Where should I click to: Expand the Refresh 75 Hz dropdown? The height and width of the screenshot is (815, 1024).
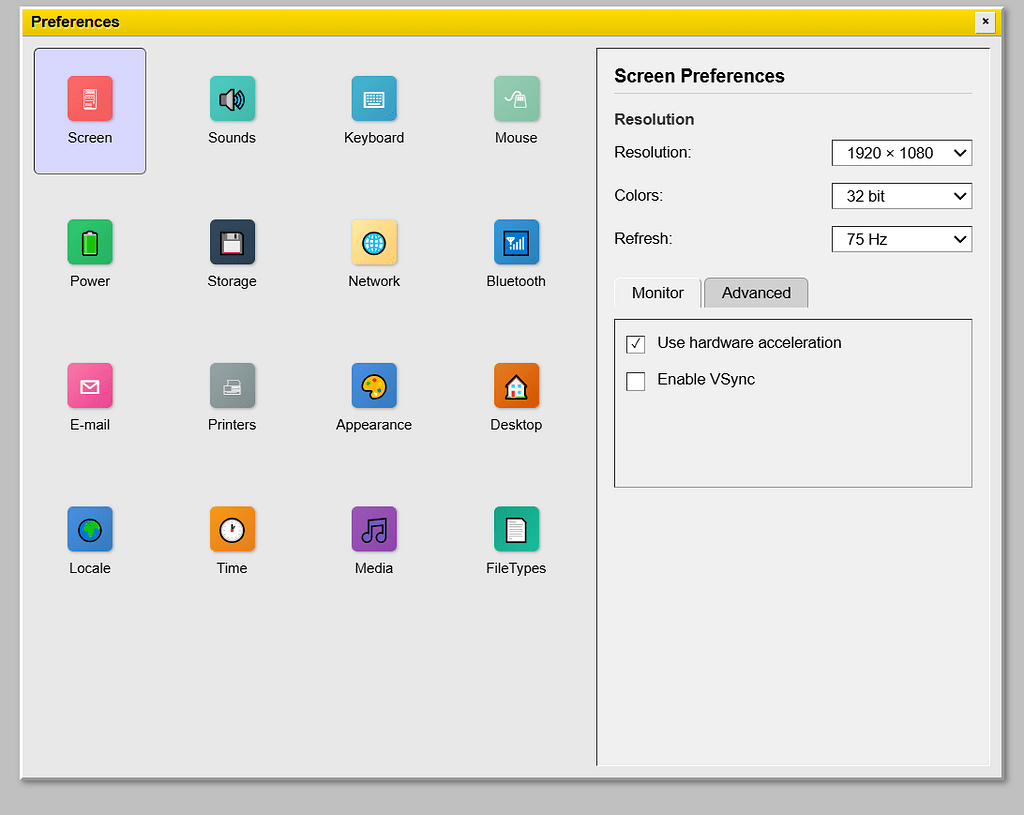point(901,239)
